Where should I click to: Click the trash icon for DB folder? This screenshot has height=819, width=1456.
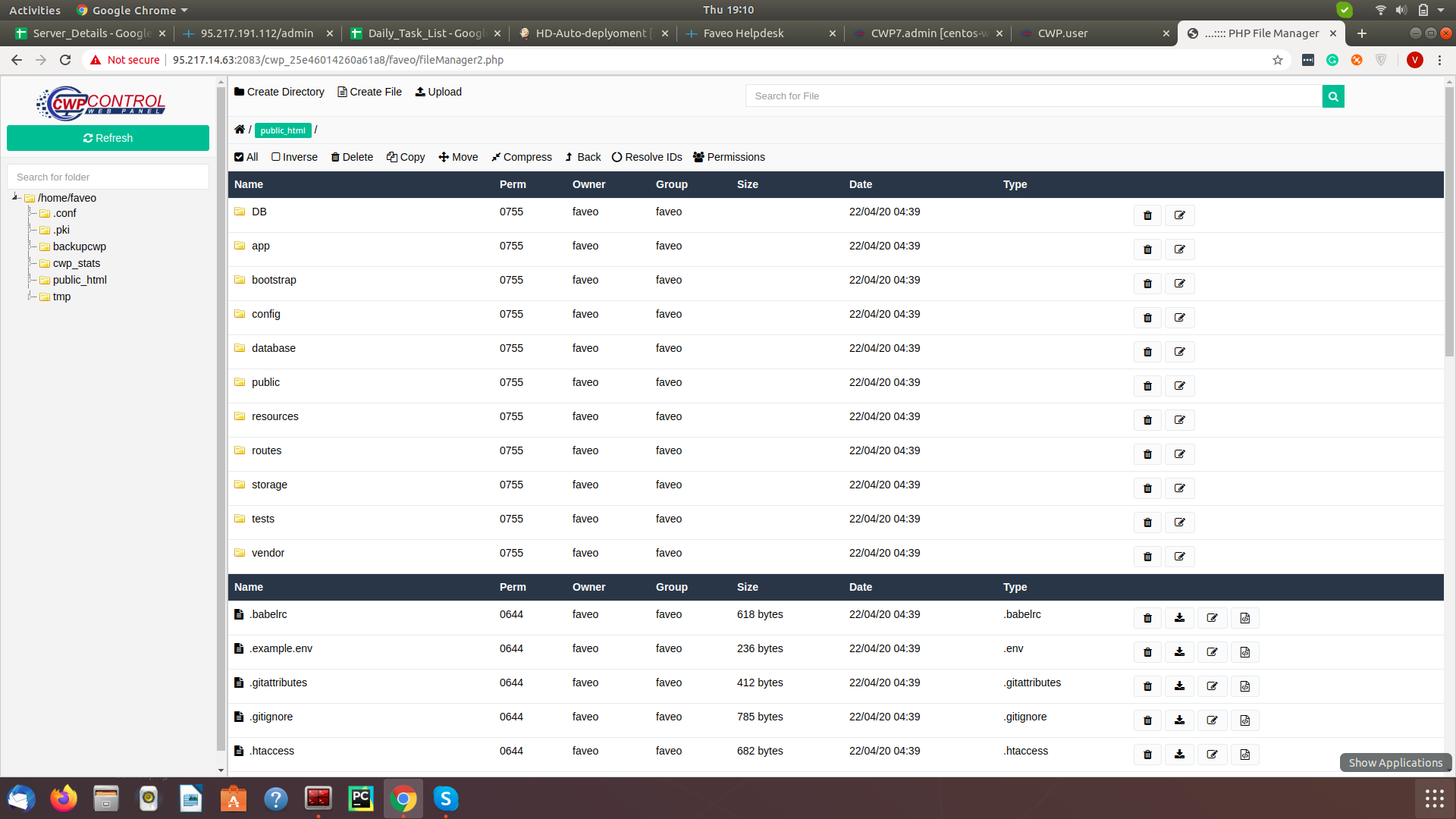pyautogui.click(x=1147, y=215)
